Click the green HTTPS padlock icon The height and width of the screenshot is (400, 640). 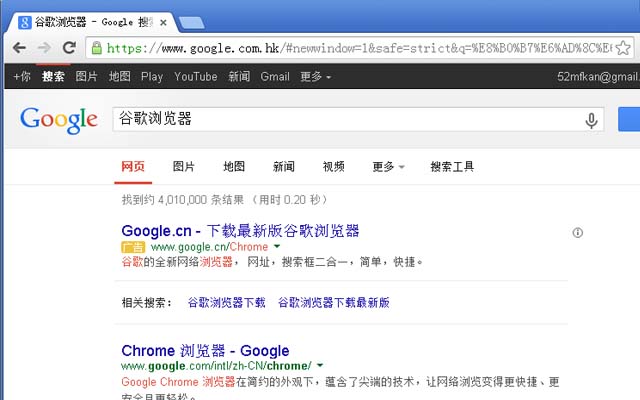[x=97, y=48]
